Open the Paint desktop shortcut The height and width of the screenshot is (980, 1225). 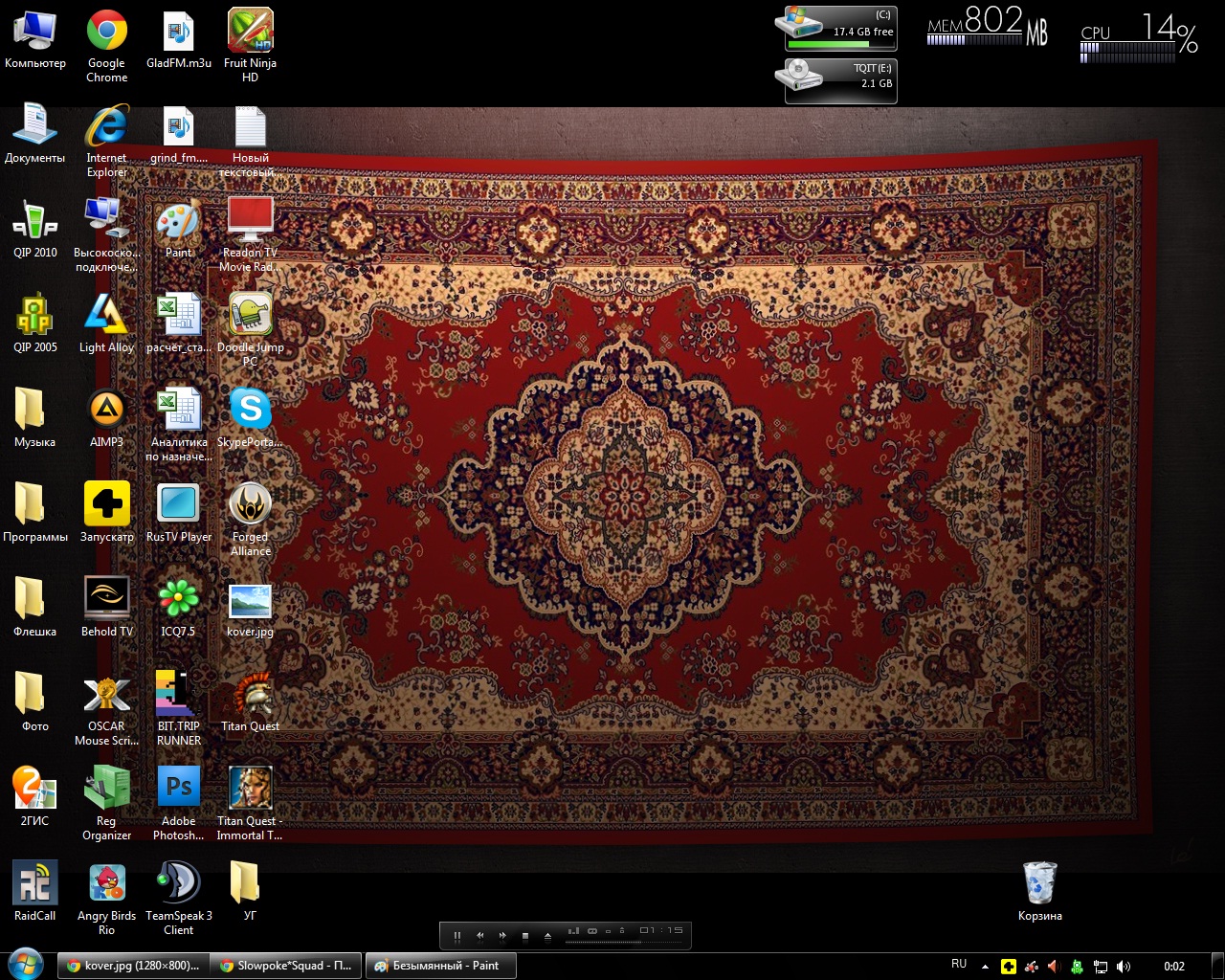pyautogui.click(x=179, y=222)
